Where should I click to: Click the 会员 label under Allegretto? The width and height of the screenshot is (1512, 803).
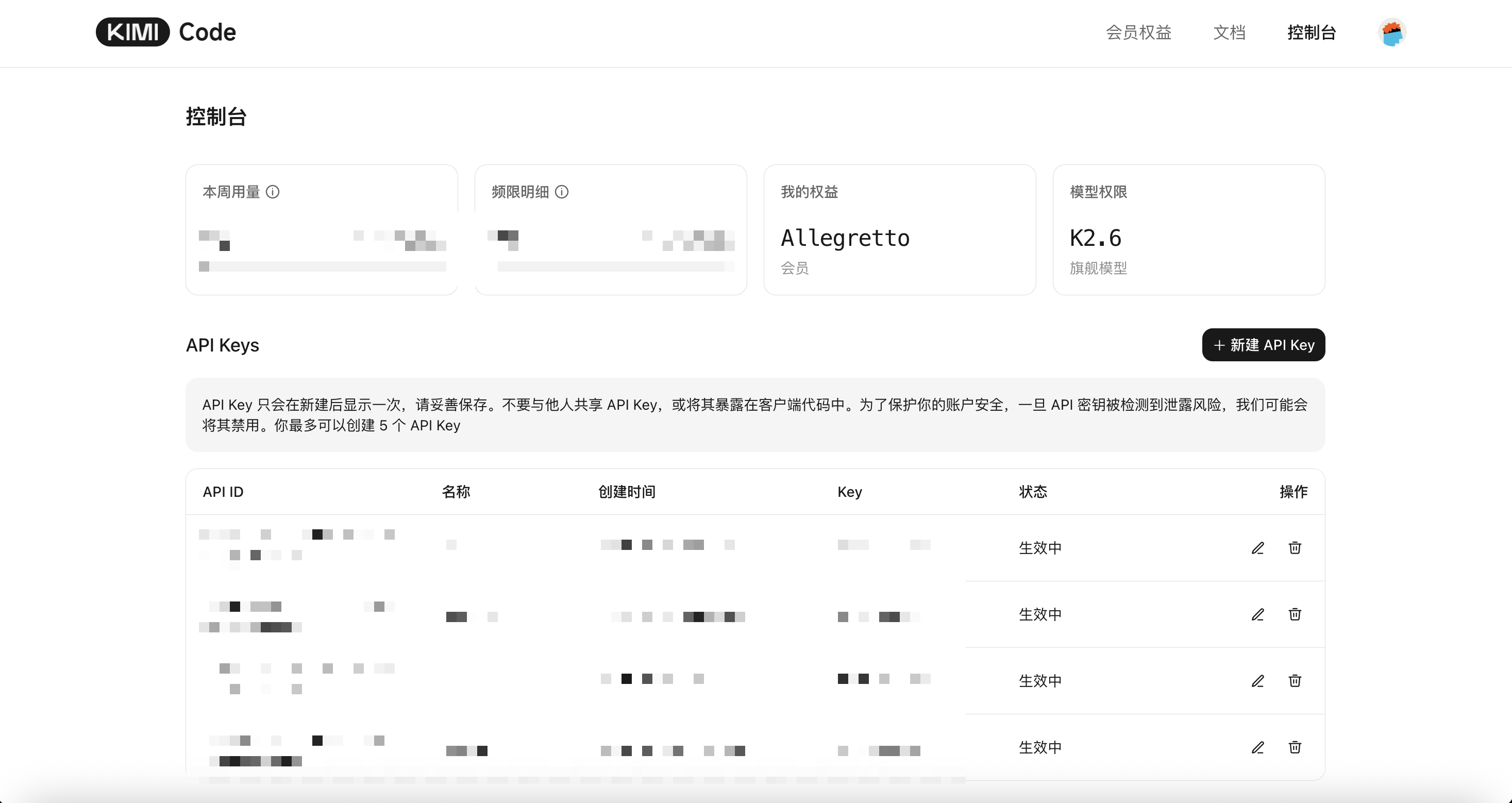click(795, 268)
